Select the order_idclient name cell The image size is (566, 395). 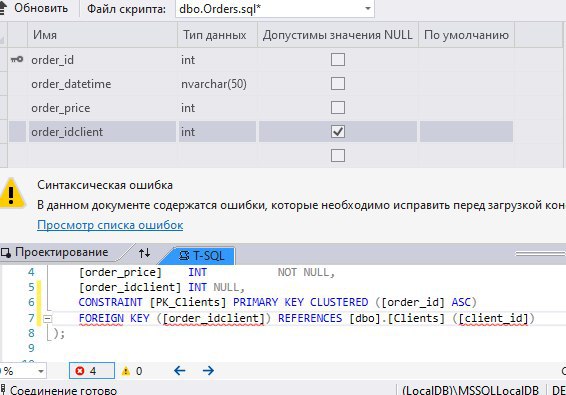click(102, 132)
